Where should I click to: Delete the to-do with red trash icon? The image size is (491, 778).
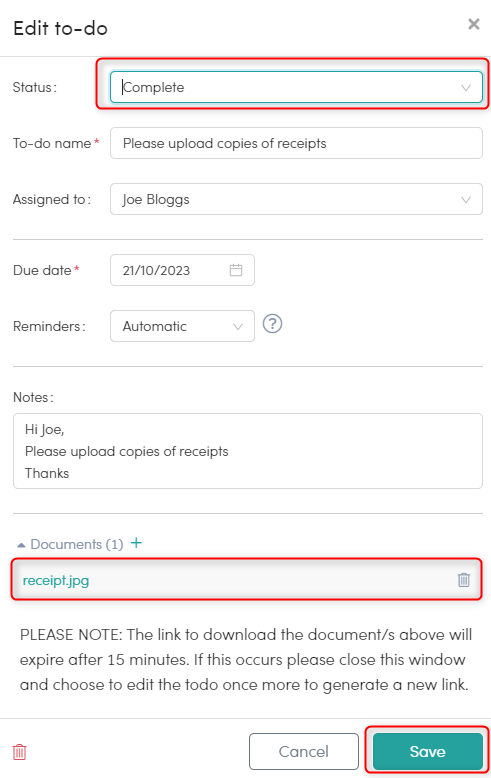(19, 752)
